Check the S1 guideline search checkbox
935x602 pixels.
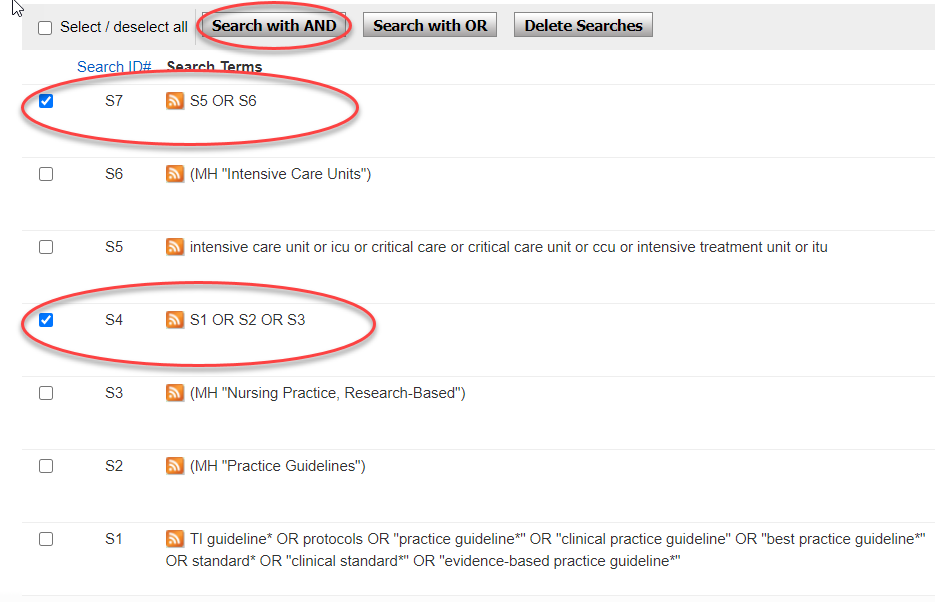click(x=46, y=539)
